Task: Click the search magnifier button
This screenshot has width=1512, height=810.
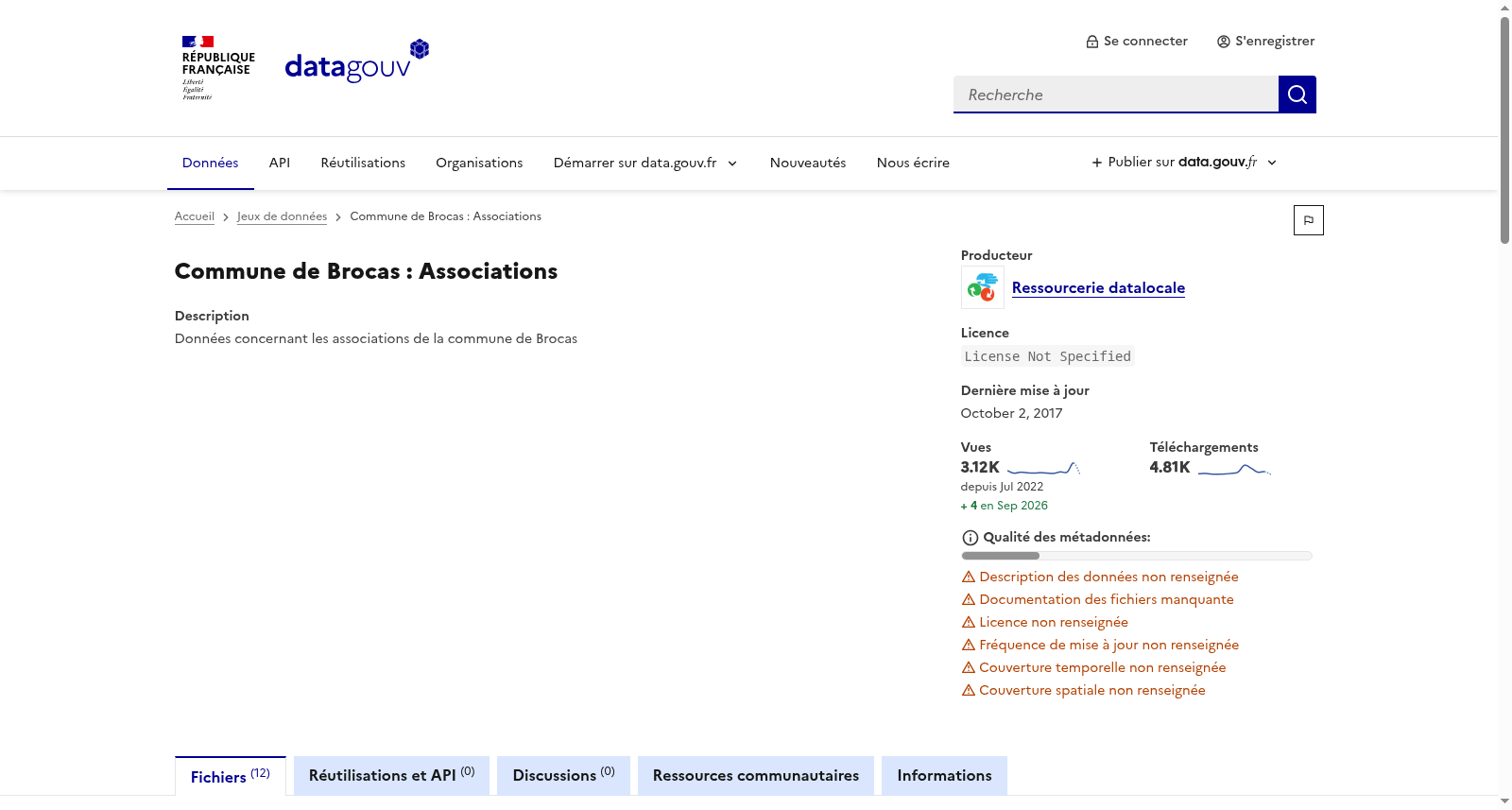Action: click(x=1297, y=95)
